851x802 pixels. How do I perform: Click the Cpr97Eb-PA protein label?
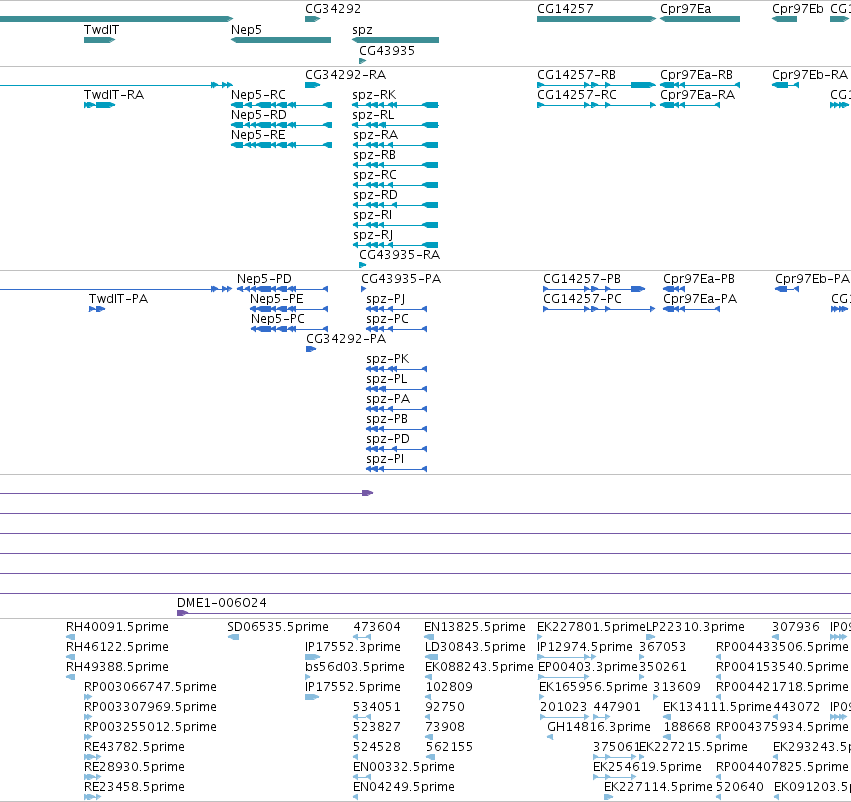coord(812,279)
